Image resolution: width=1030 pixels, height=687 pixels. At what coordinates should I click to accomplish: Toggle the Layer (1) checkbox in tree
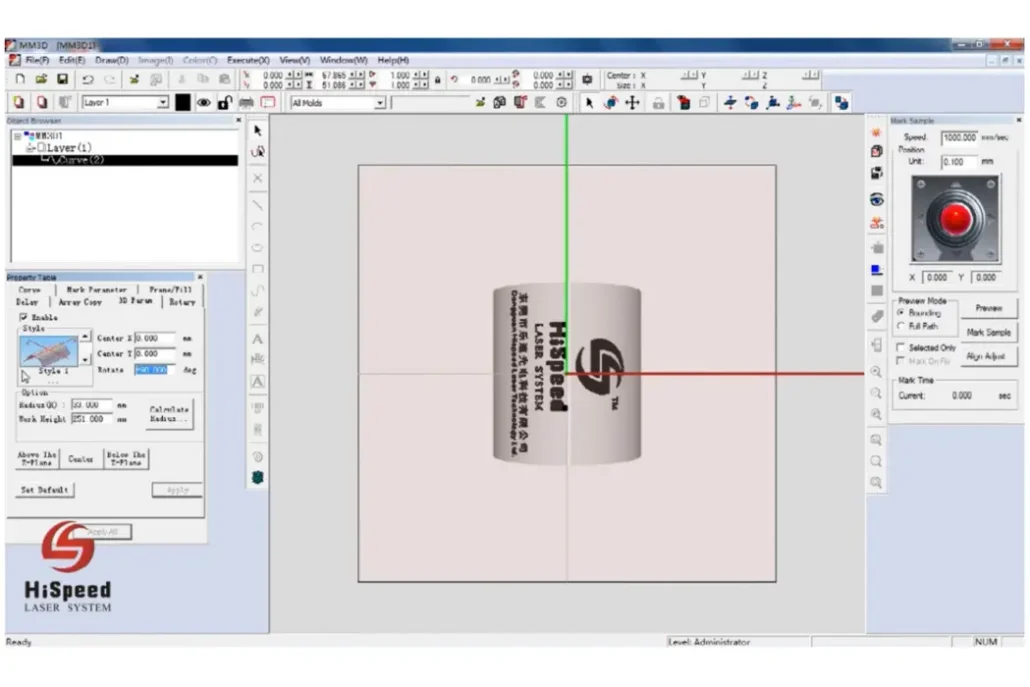41,148
